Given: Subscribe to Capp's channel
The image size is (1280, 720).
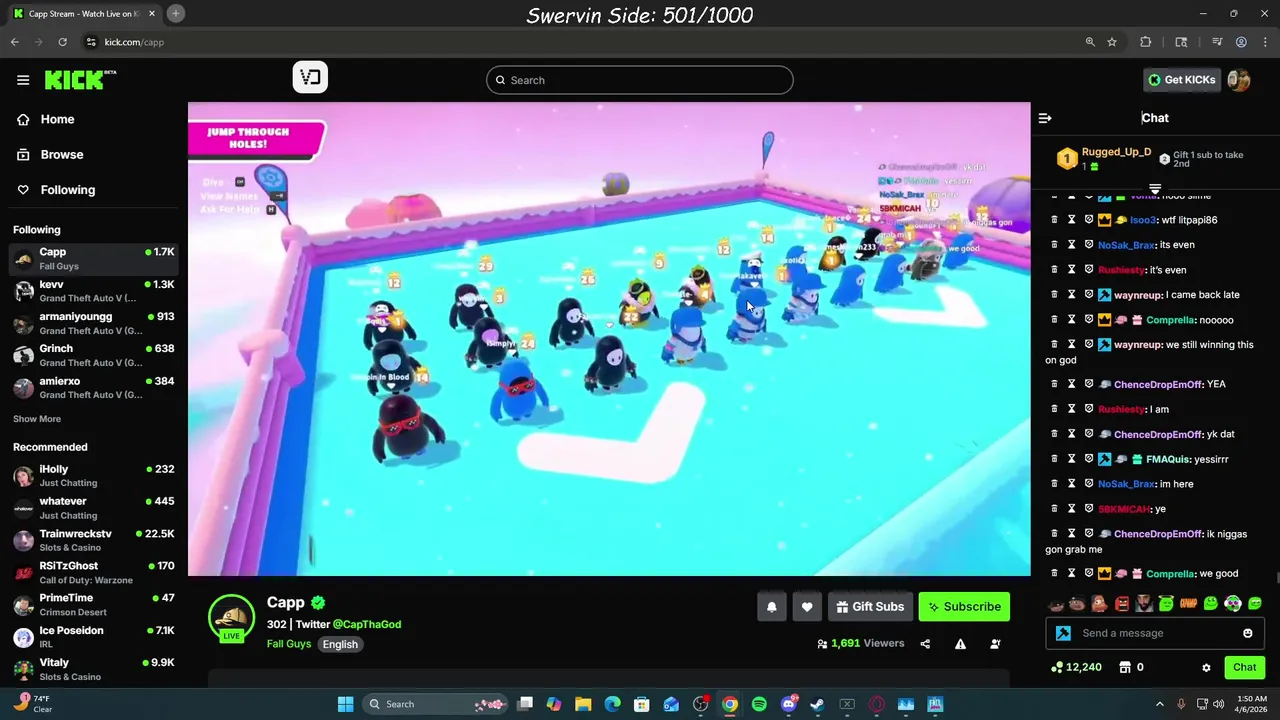Looking at the screenshot, I should (x=964, y=607).
